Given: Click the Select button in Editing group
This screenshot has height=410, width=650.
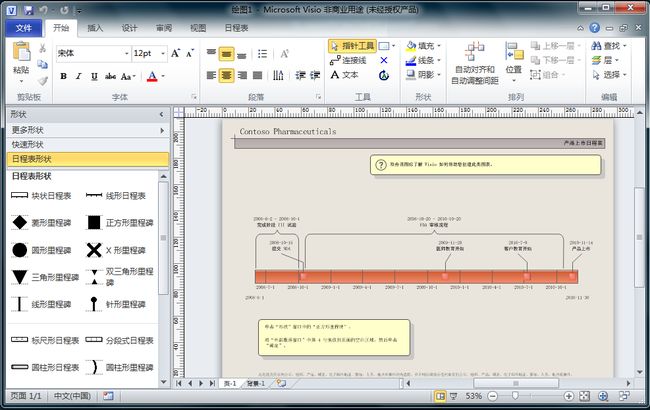Looking at the screenshot, I should coord(609,75).
